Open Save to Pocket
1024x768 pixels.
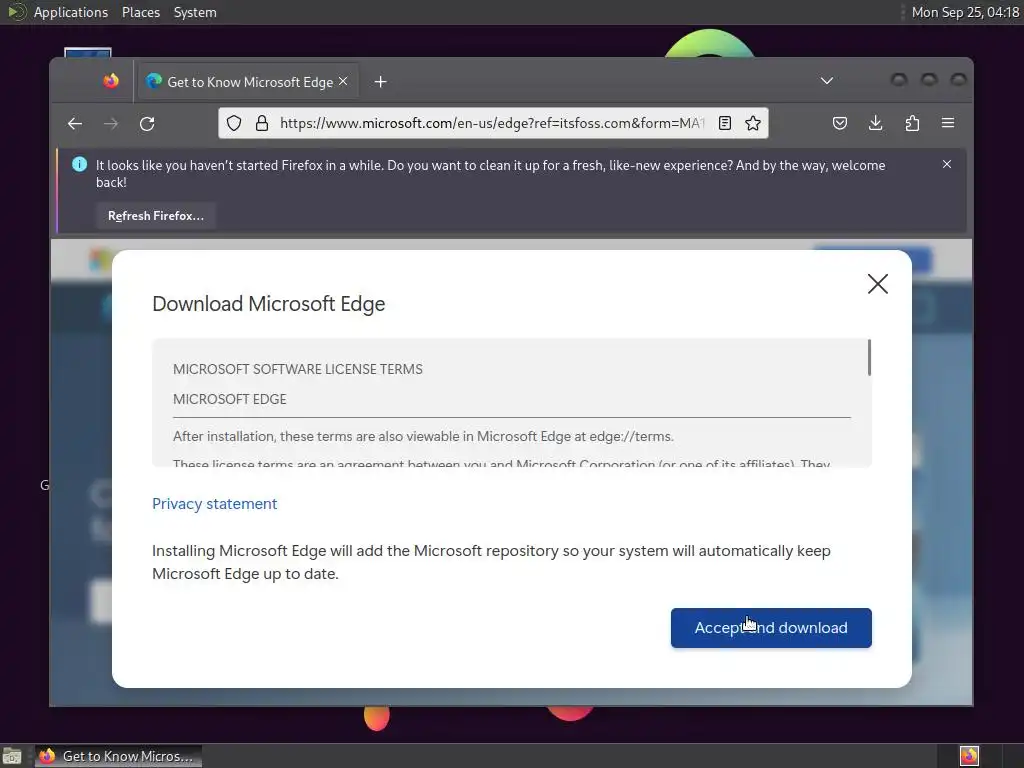click(840, 123)
